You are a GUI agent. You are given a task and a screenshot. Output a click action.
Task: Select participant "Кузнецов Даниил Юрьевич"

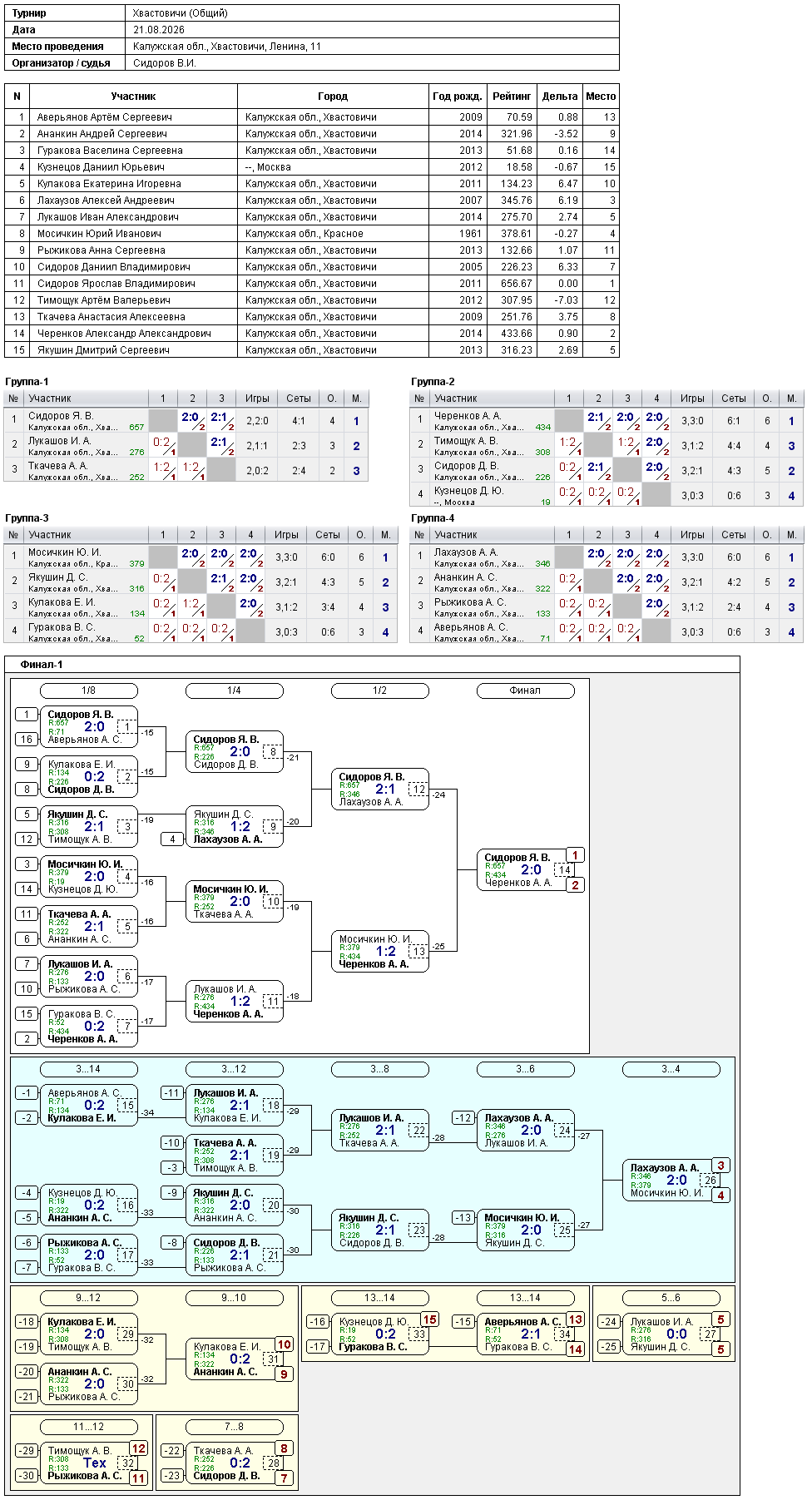(x=101, y=167)
